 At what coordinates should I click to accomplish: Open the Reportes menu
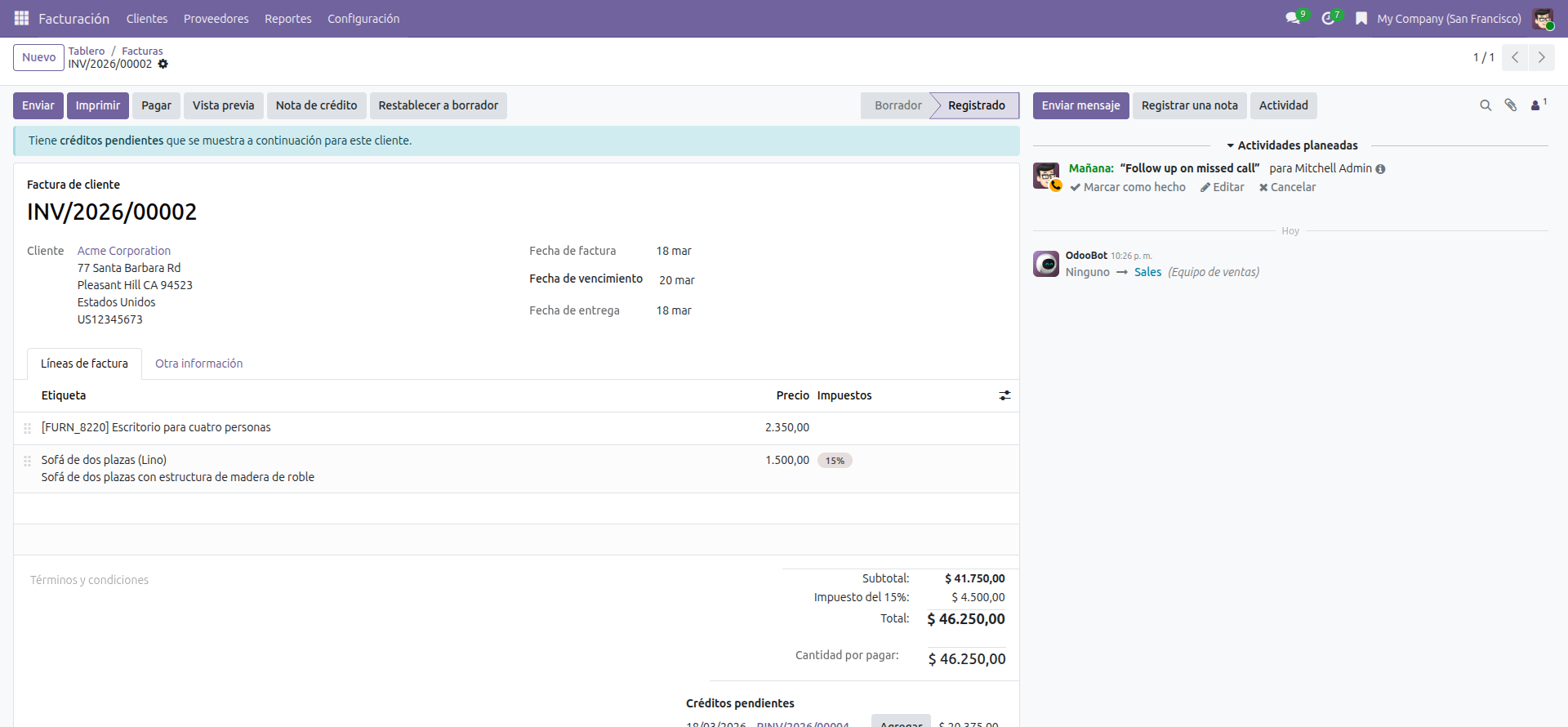click(x=287, y=18)
